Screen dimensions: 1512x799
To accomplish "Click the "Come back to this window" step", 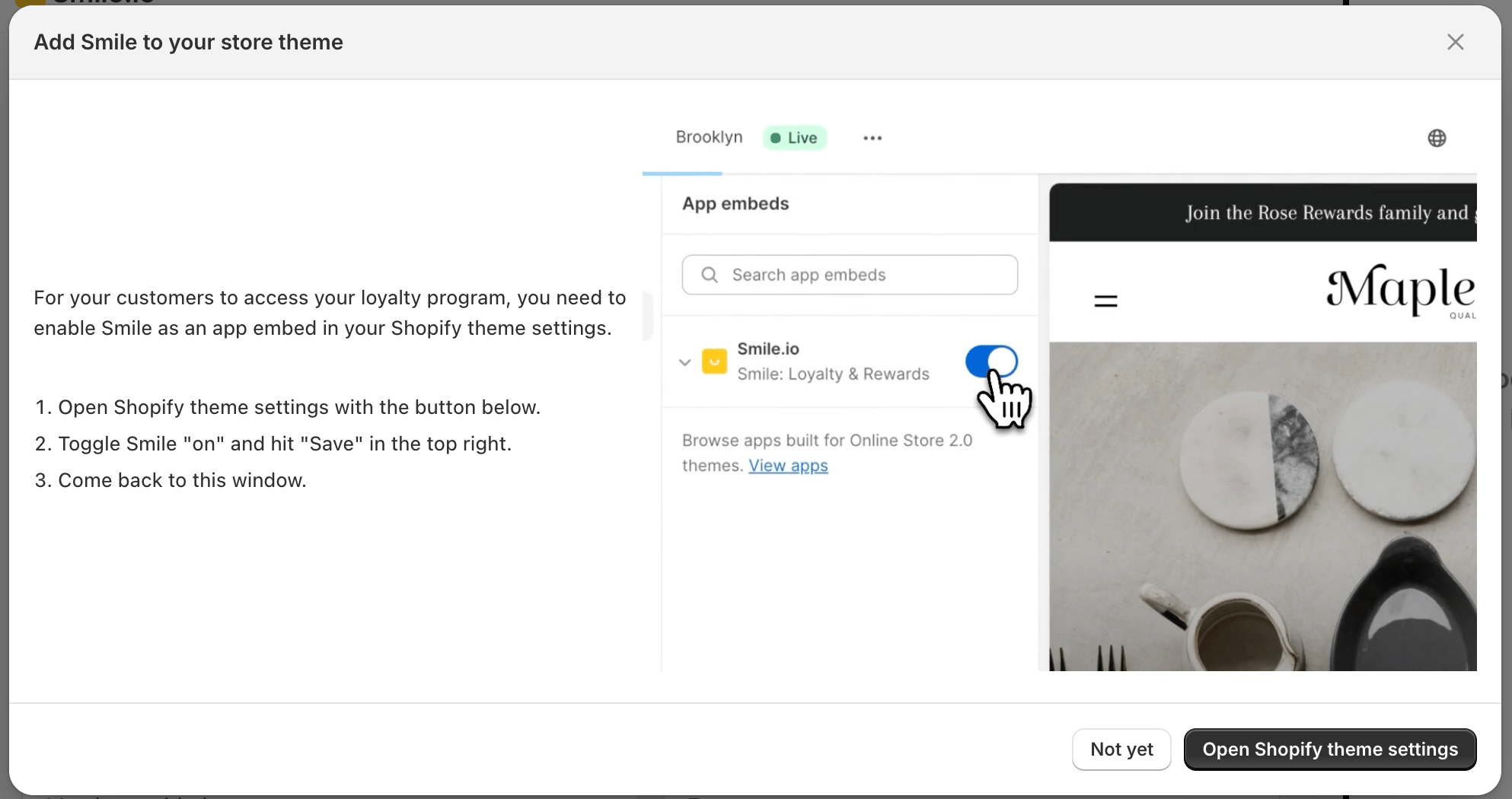I will (182, 480).
